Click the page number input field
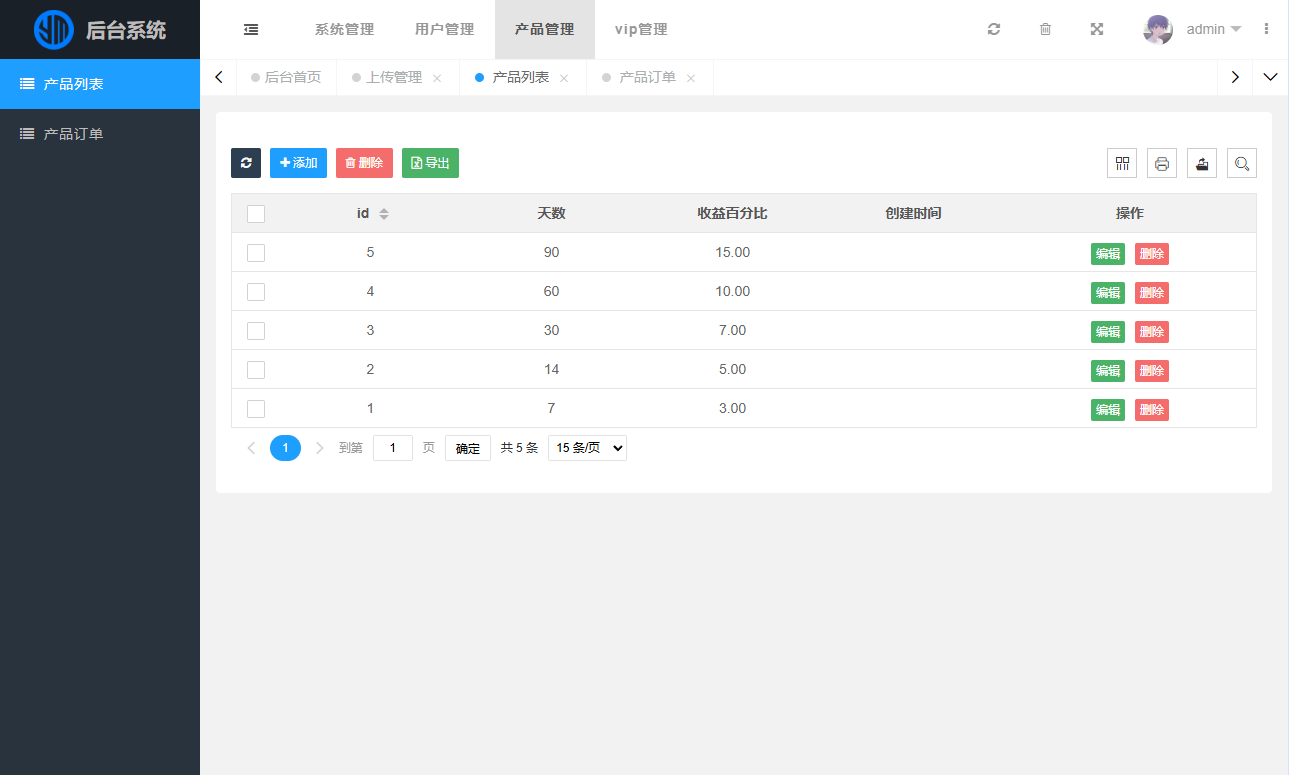Image resolution: width=1289 pixels, height=775 pixels. (393, 448)
